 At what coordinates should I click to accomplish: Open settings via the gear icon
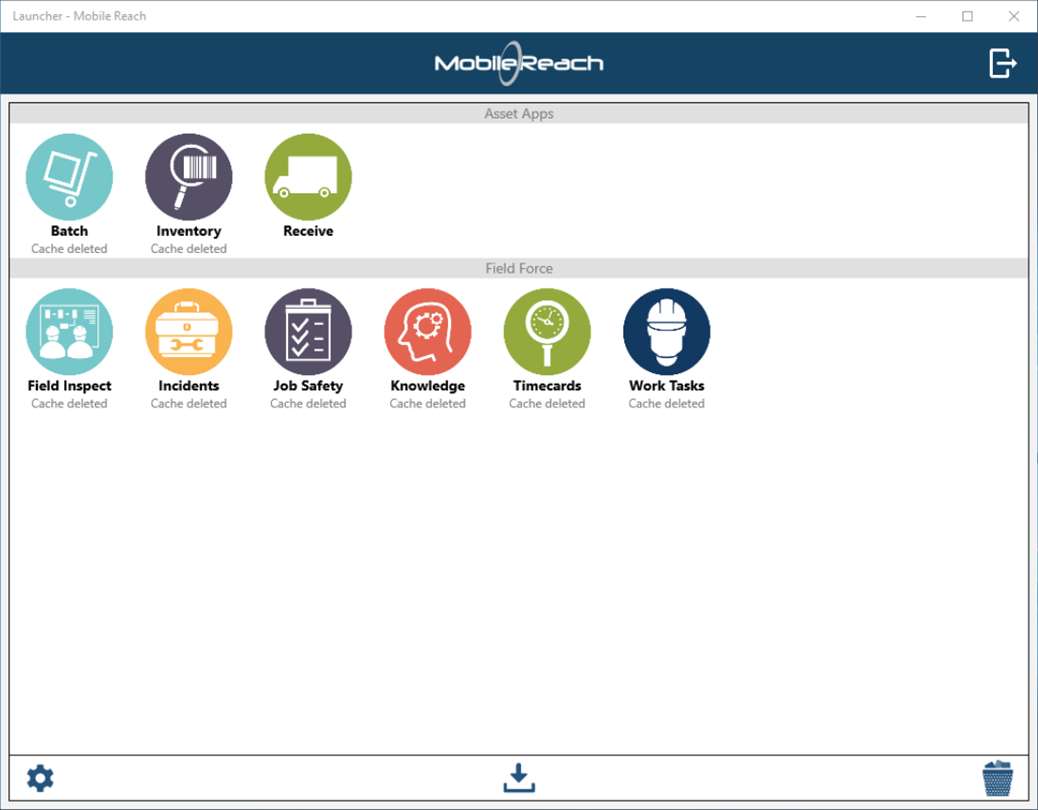pyautogui.click(x=40, y=778)
